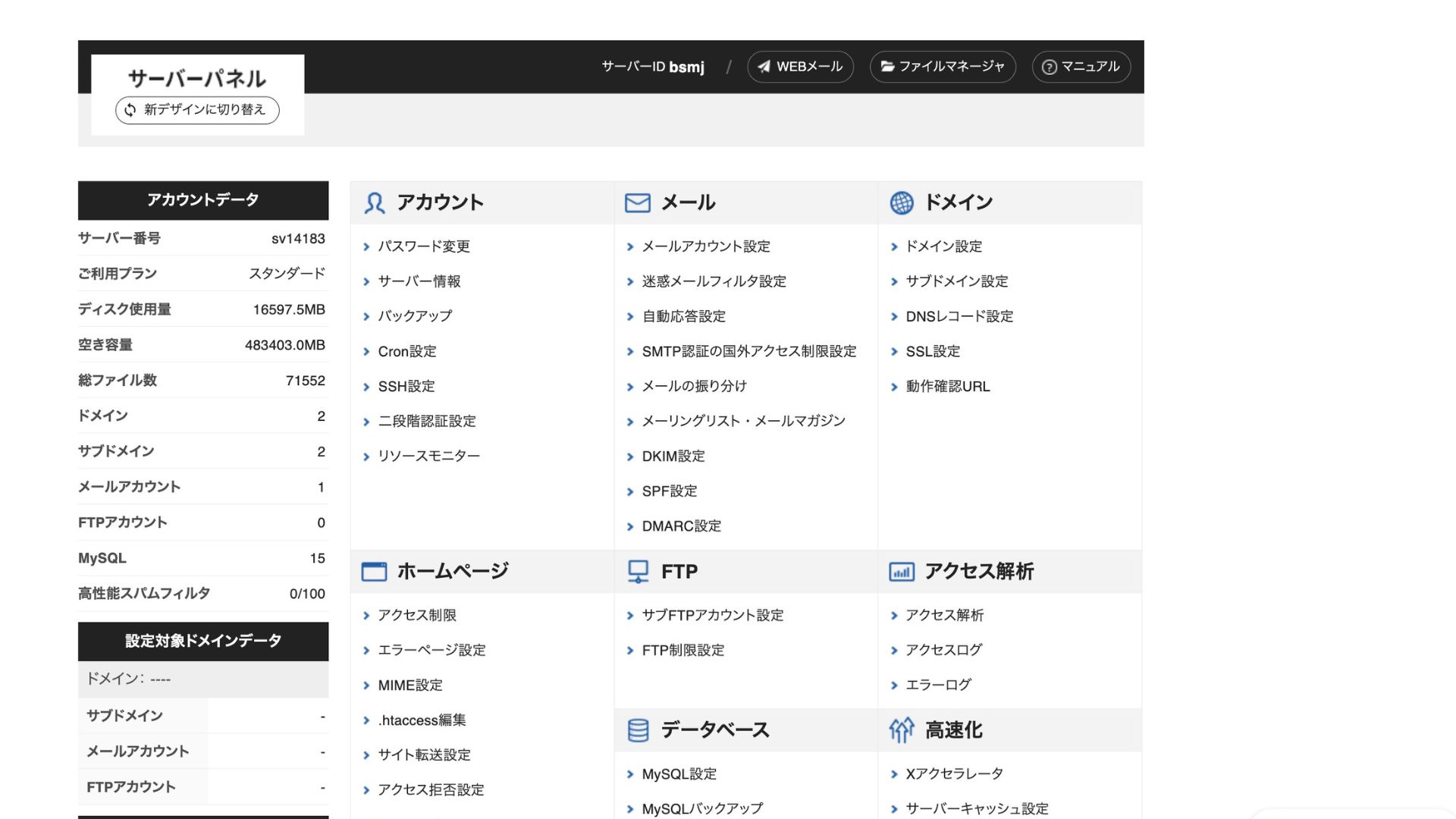Click the ドメイン: ---- row
The width and height of the screenshot is (1456, 819).
pos(203,679)
